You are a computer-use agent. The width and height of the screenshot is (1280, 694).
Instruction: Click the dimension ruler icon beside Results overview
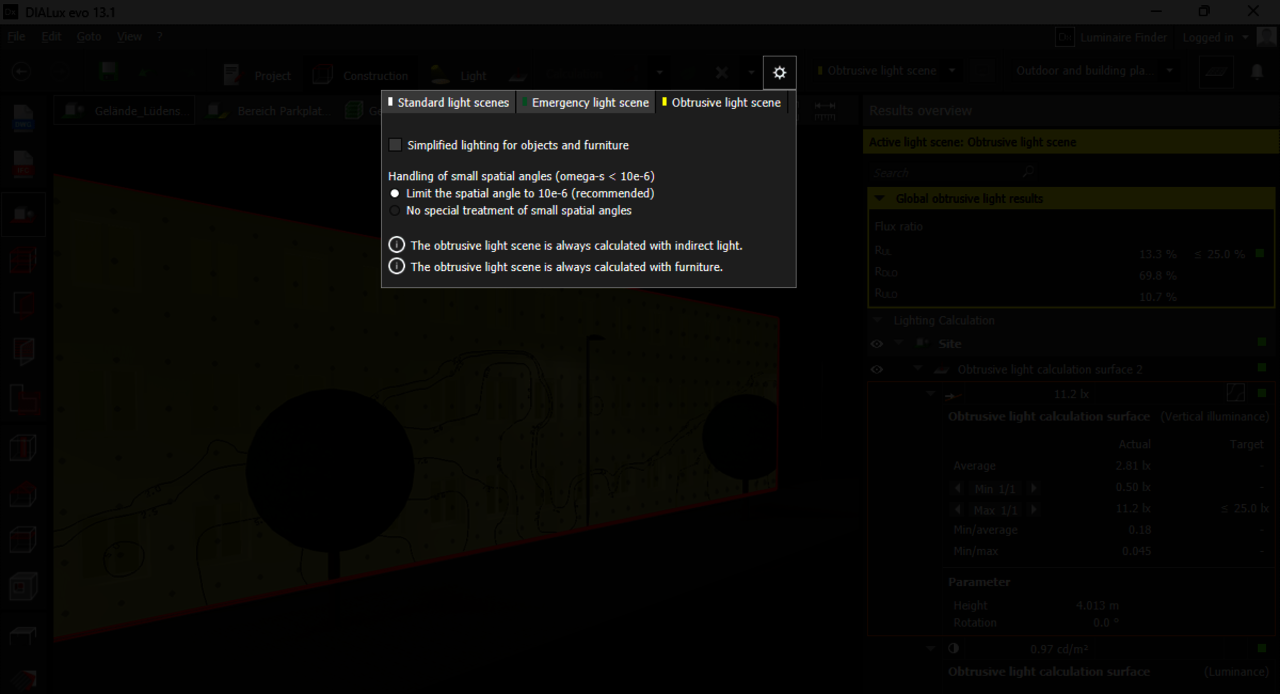pyautogui.click(x=825, y=110)
